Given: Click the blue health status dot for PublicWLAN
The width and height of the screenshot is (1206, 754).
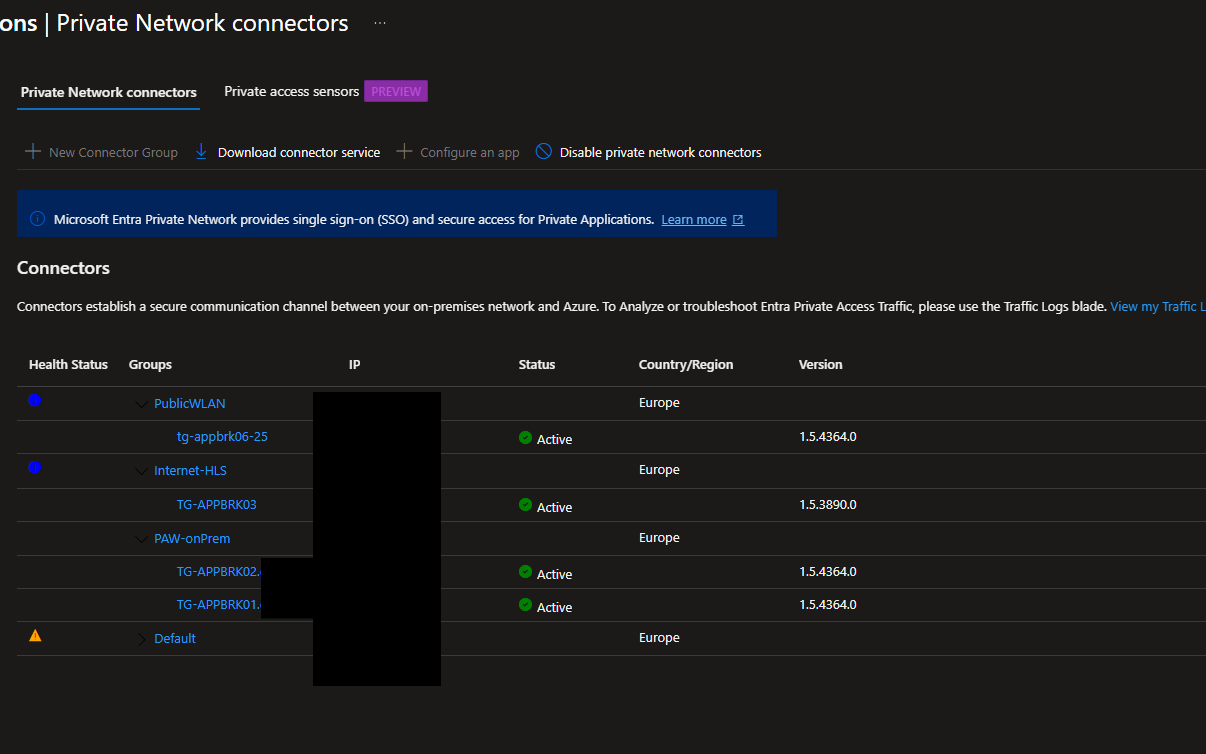Looking at the screenshot, I should click(35, 400).
